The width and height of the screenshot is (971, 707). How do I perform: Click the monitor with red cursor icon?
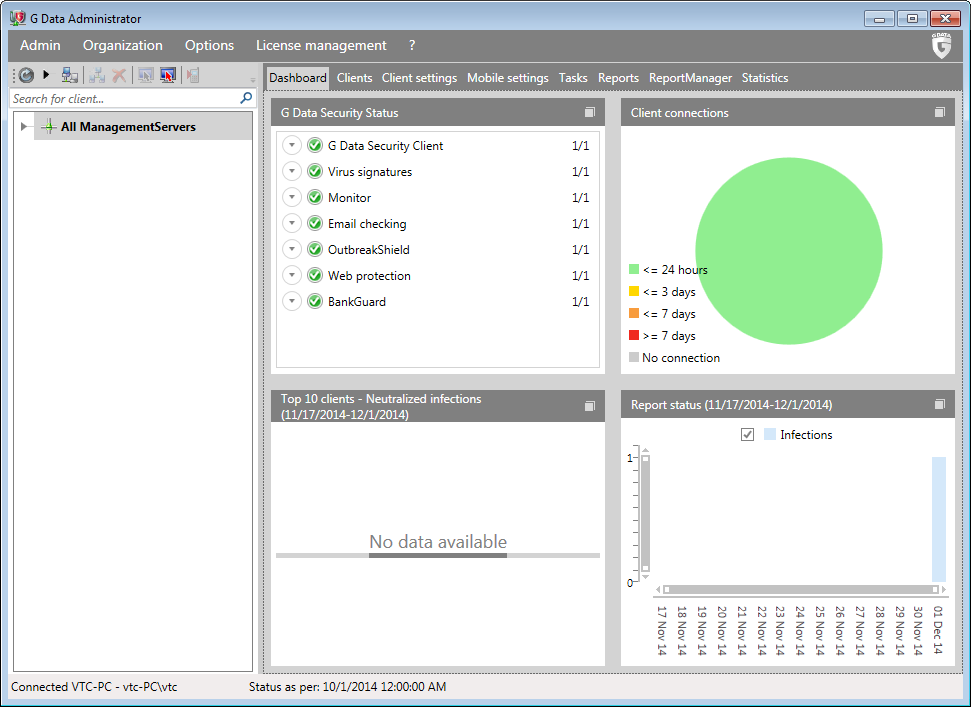[x=168, y=75]
